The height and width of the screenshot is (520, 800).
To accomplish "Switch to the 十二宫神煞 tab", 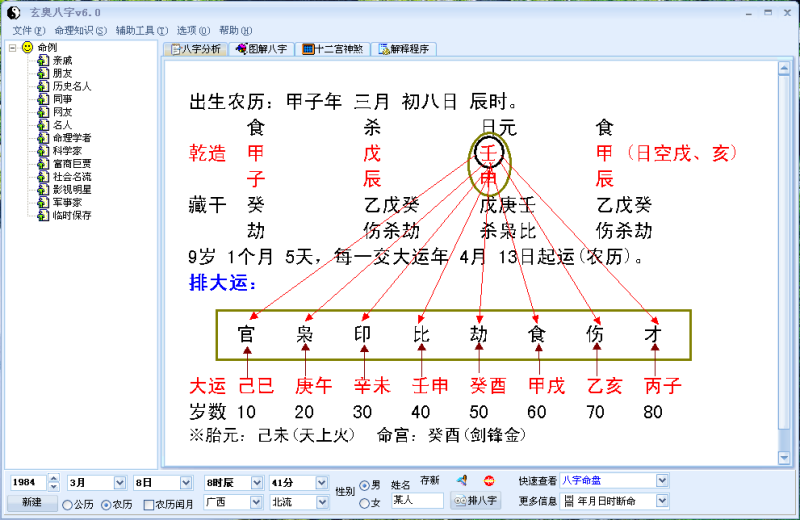I will coord(333,49).
